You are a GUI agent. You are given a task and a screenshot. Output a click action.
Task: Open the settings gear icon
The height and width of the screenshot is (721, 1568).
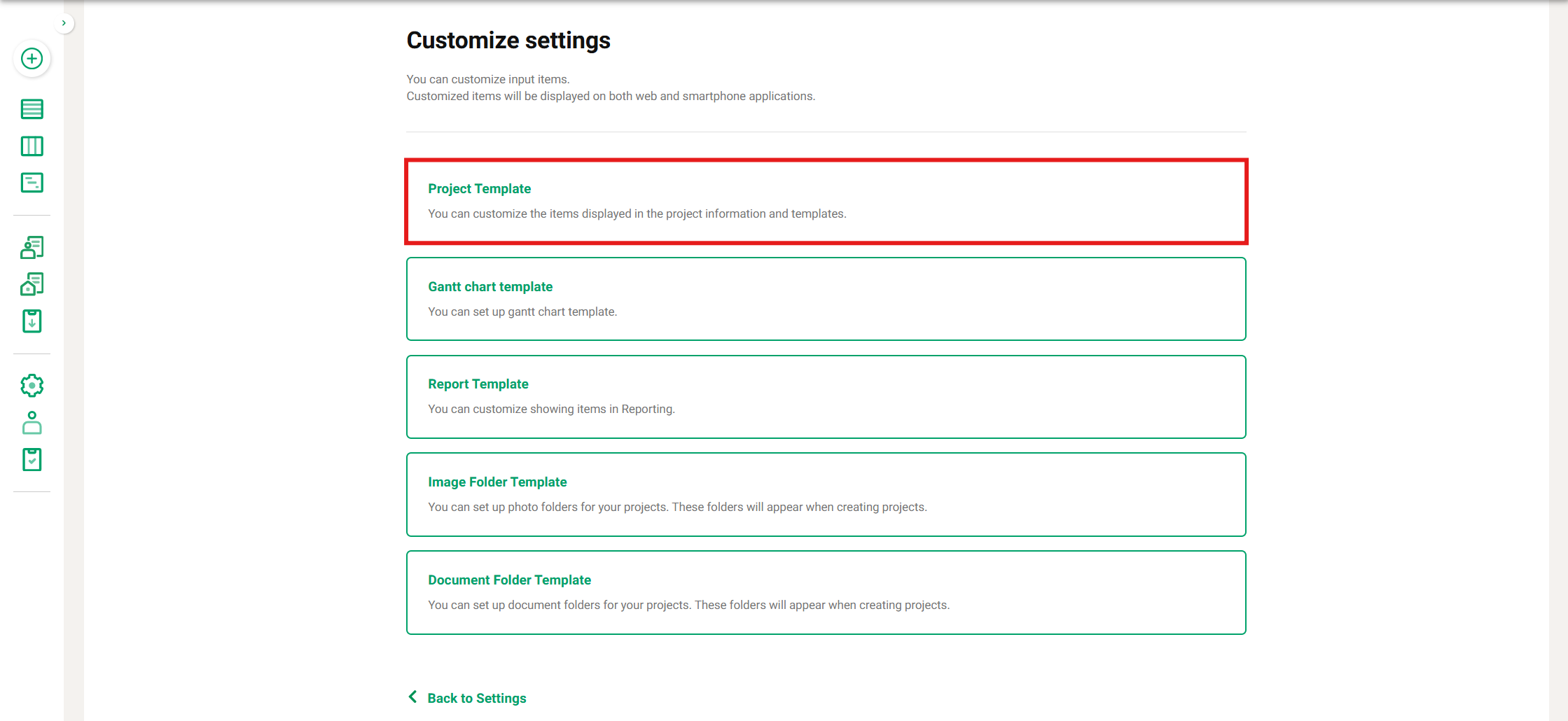tap(32, 386)
